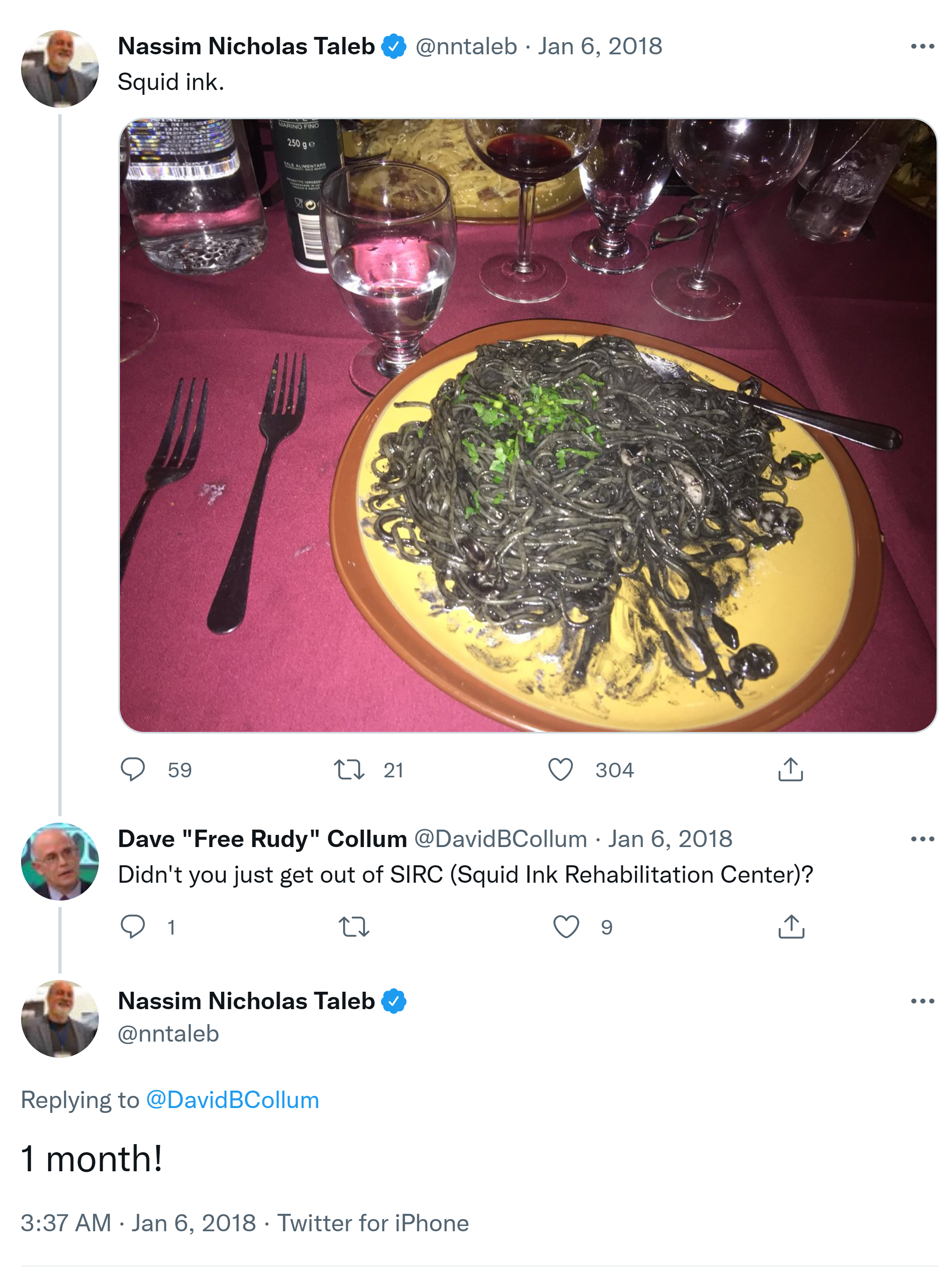Open more options on the '1 month!' reply
The width and height of the screenshot is (952, 1273).
[922, 1001]
